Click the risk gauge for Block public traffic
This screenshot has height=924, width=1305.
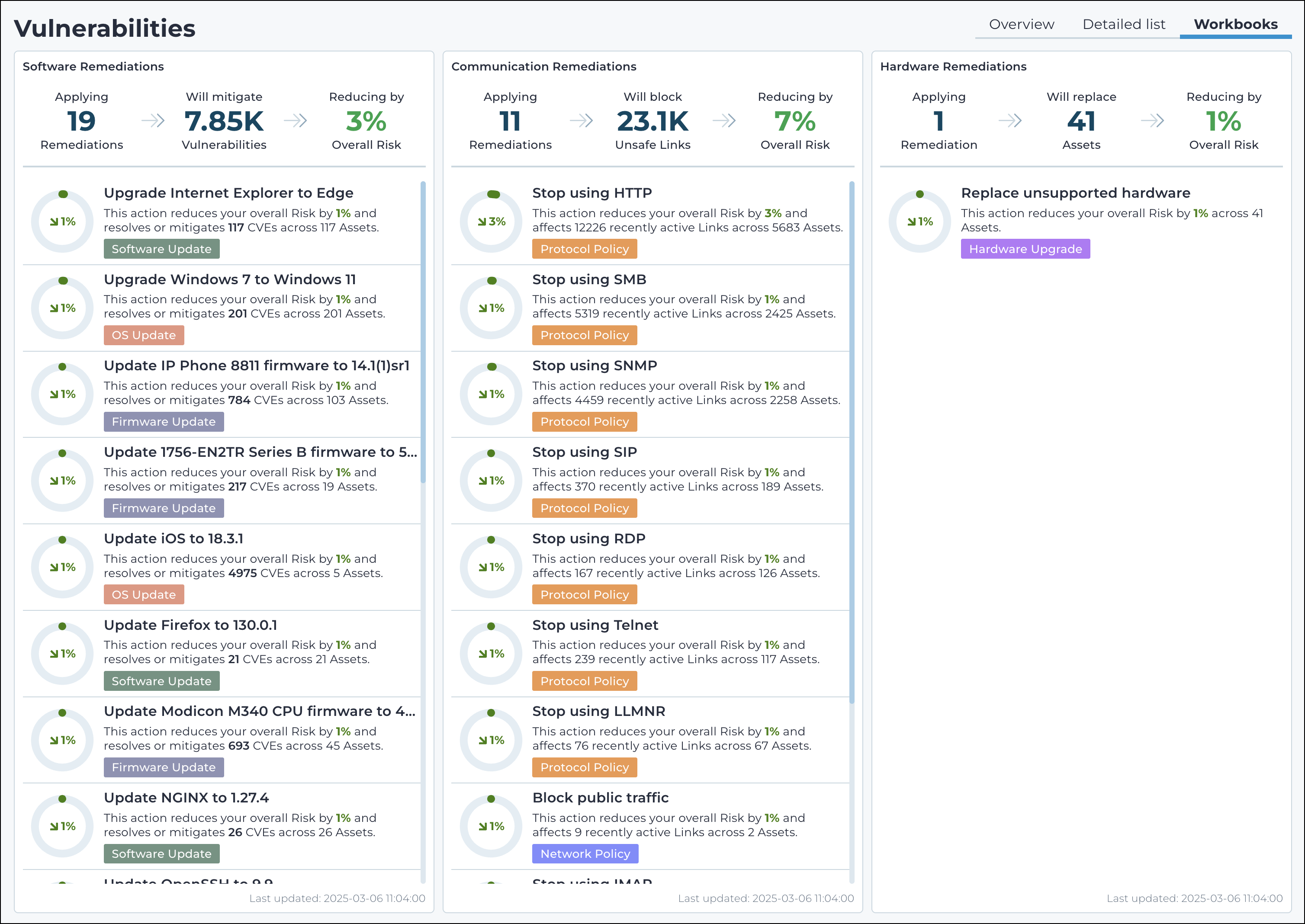point(491,827)
